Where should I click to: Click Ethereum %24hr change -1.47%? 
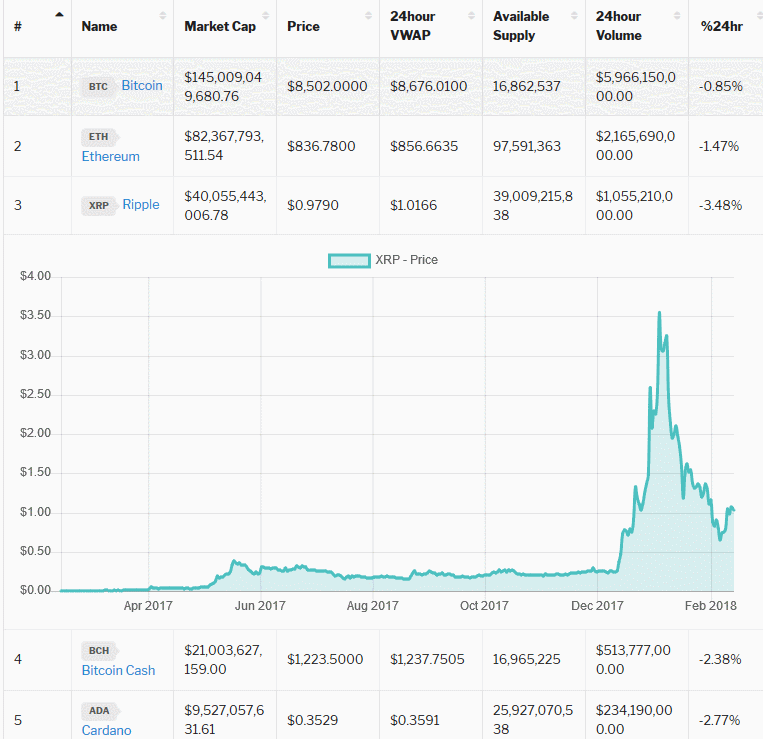pos(719,146)
